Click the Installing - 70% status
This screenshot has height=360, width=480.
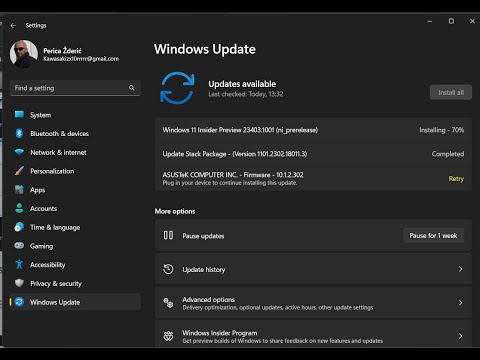[442, 130]
